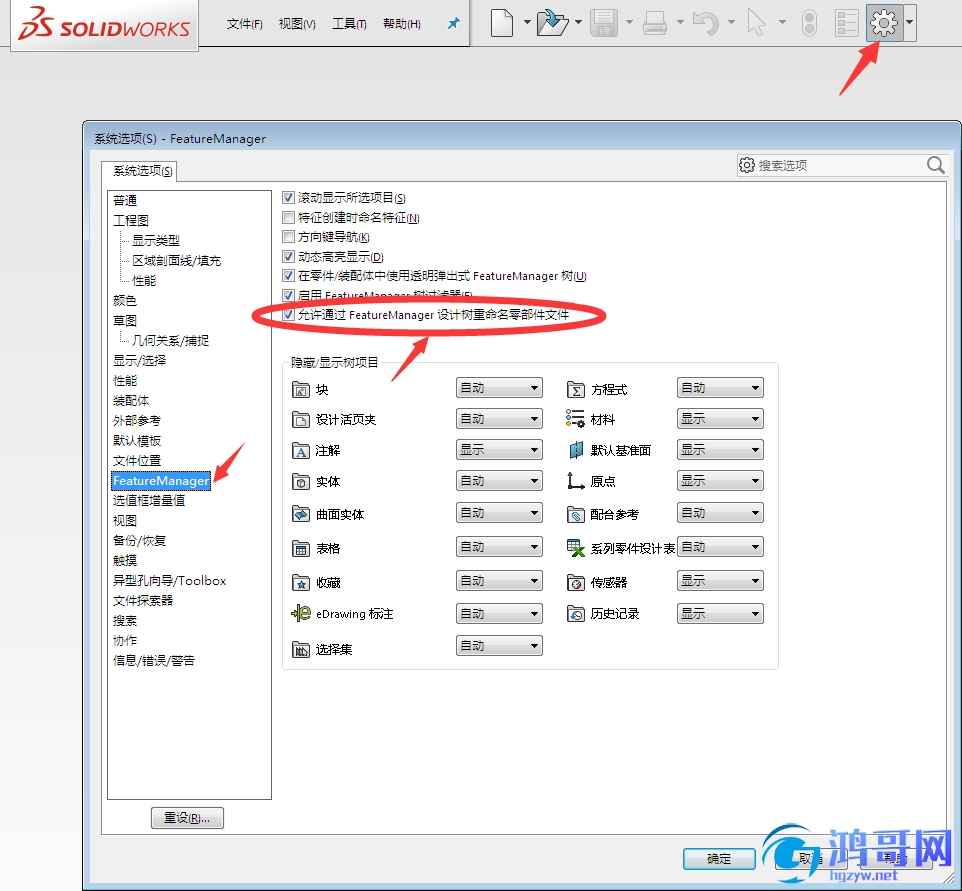
Task: Click the 选择集 selection sets icon
Action: click(x=301, y=649)
